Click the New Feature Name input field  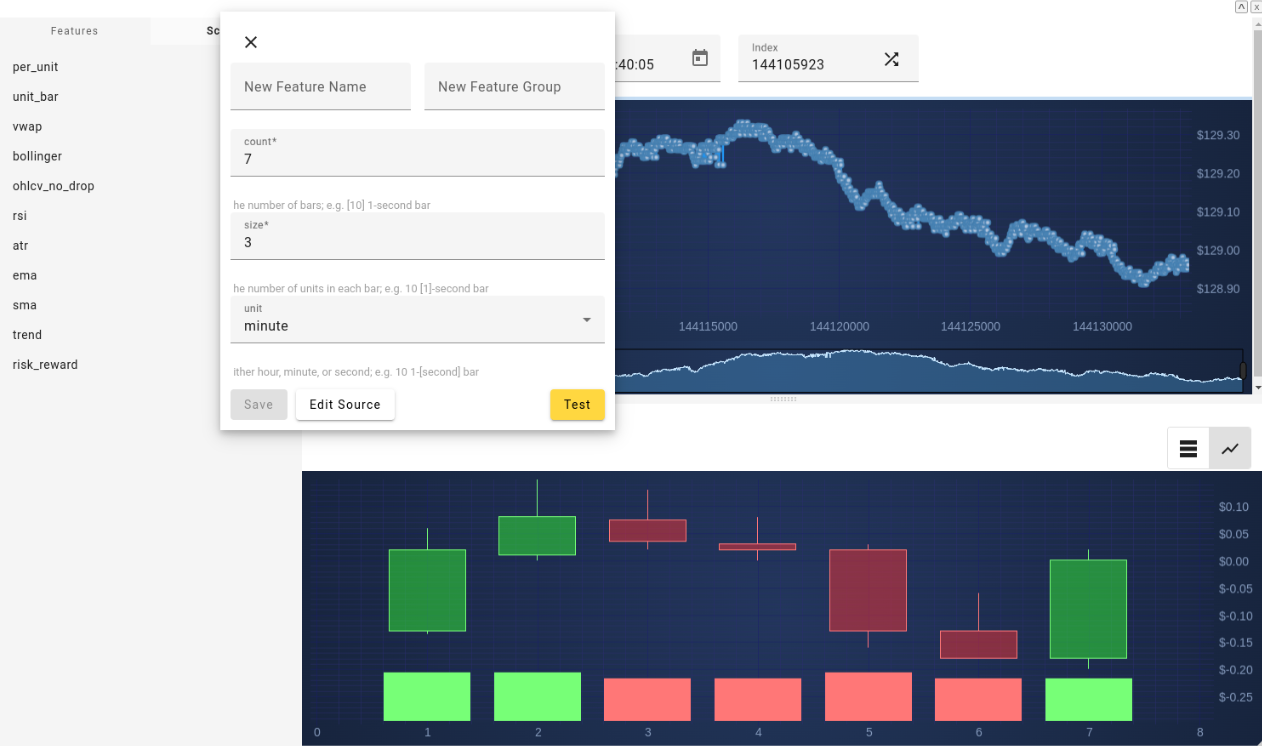pyautogui.click(x=320, y=87)
